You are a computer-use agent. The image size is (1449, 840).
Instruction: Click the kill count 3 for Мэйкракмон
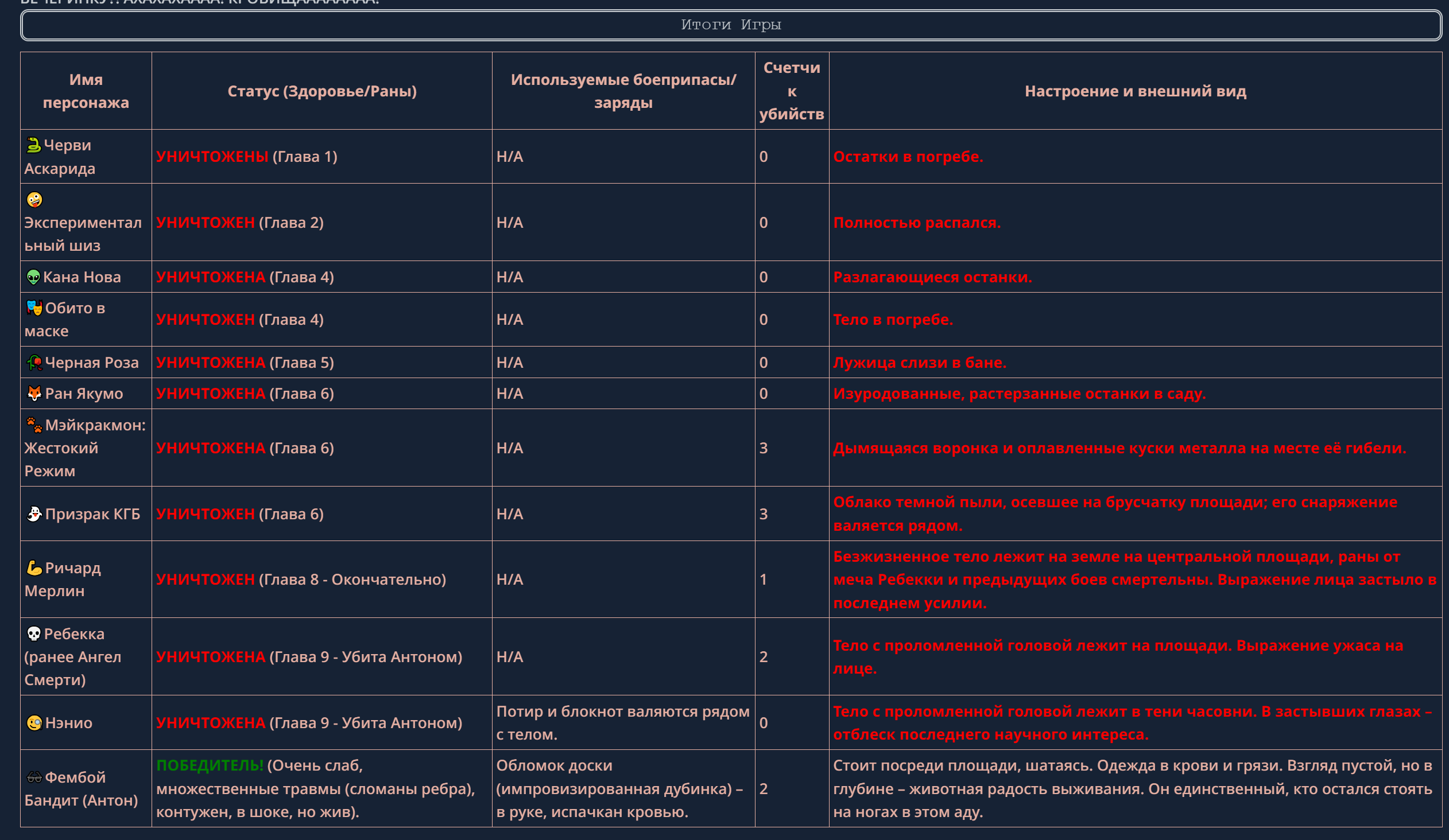coord(764,448)
